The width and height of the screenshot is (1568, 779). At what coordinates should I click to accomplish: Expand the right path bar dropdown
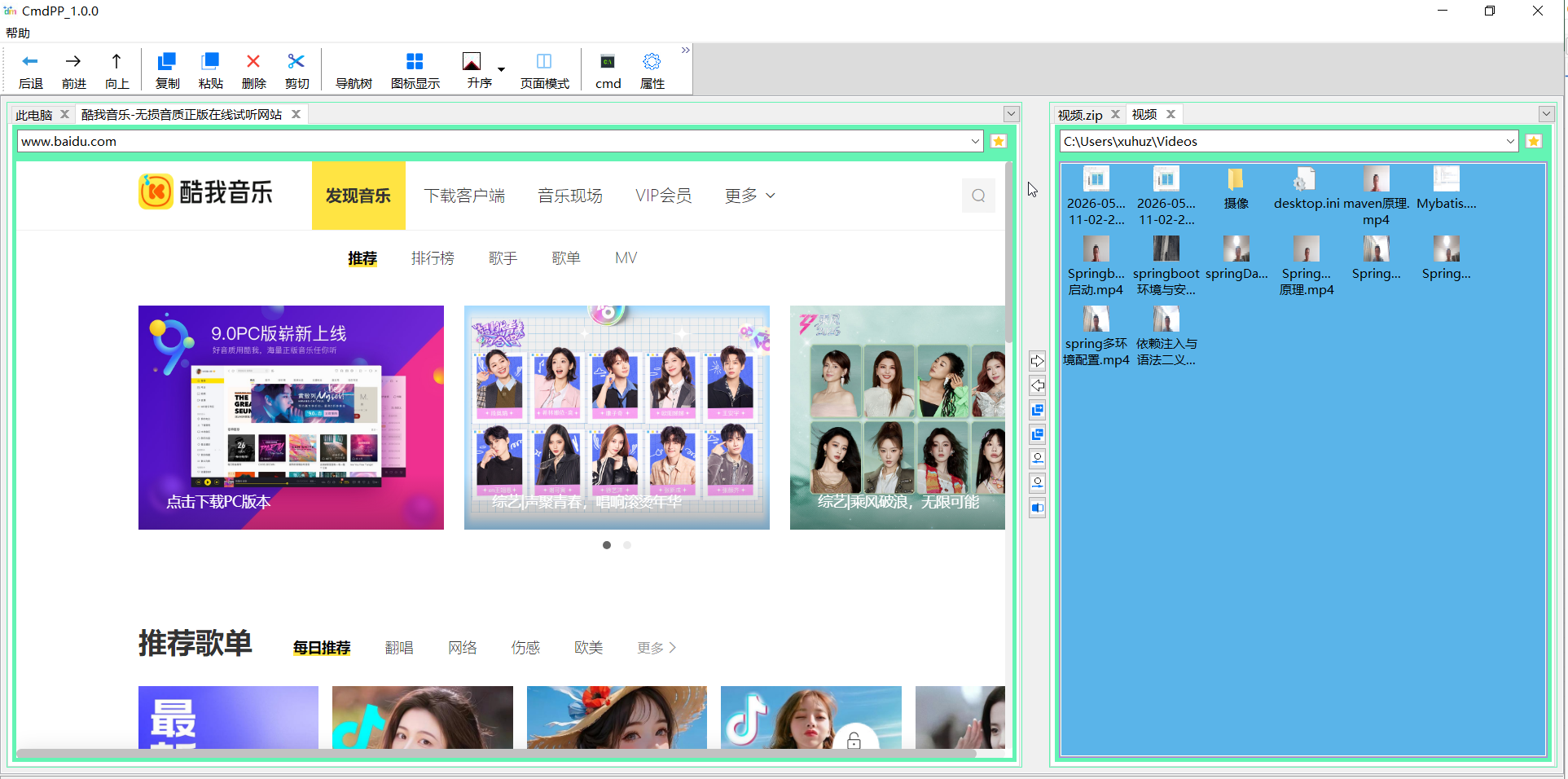(x=1510, y=141)
